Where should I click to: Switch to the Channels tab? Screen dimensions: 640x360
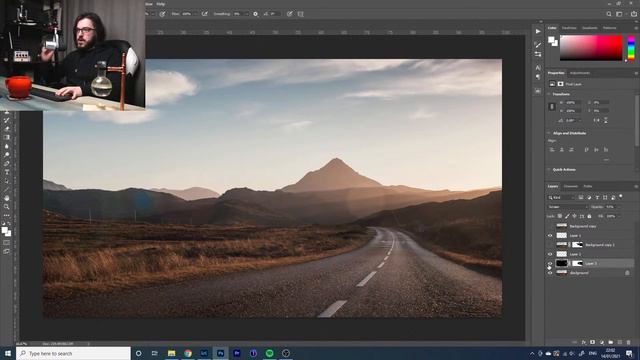coord(571,187)
